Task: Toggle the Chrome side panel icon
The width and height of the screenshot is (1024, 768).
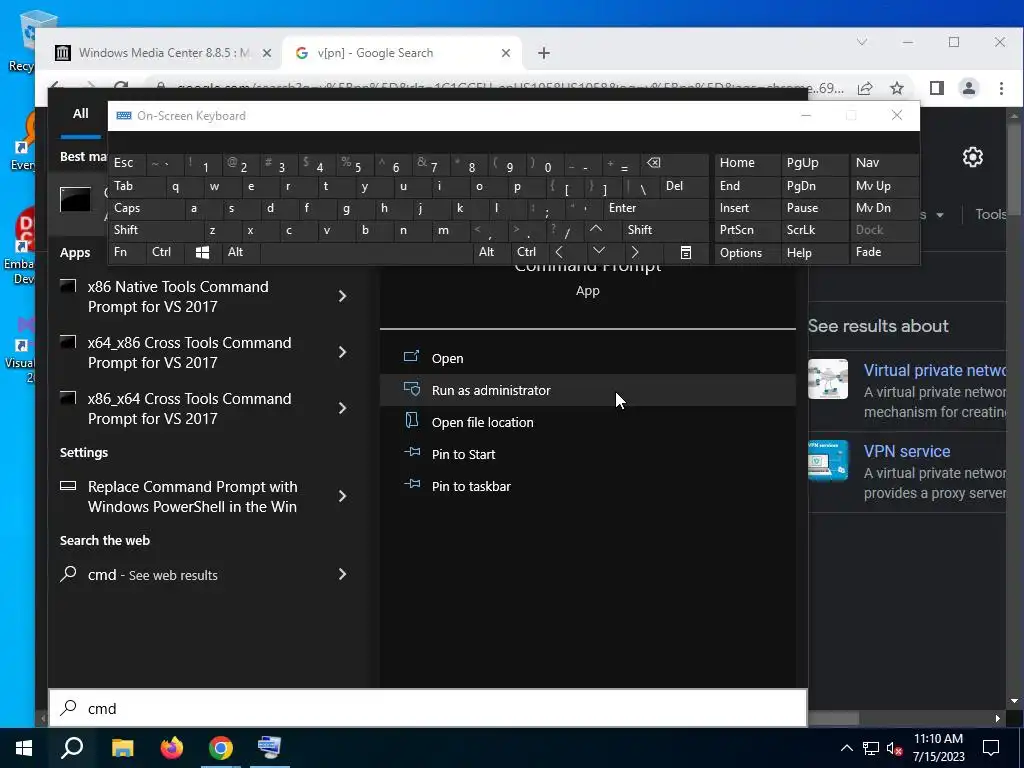Action: click(936, 88)
